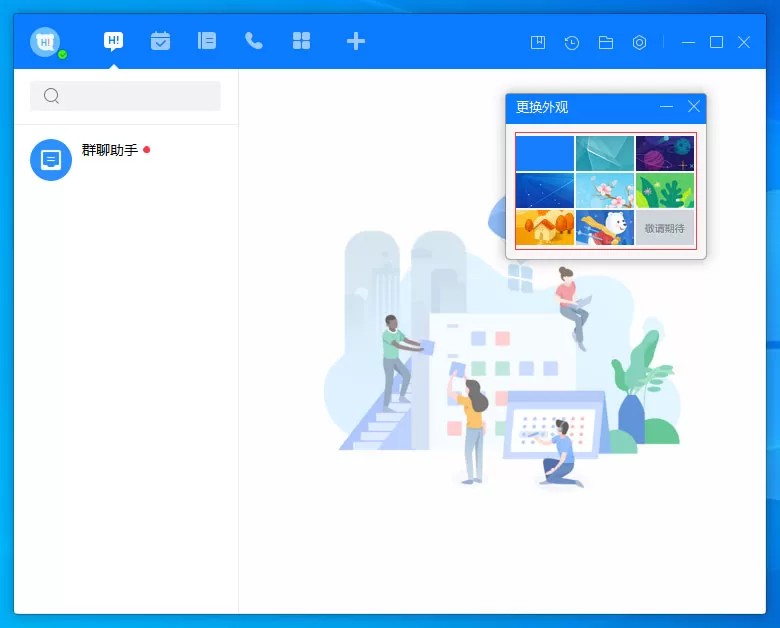Open the applications grid icon
Screen dimensions: 780x628
(301, 41)
